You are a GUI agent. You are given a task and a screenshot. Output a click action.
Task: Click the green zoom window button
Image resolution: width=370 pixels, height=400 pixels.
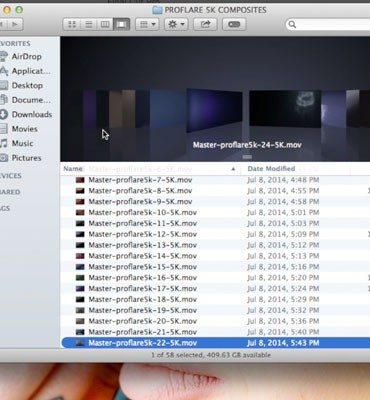click(x=19, y=10)
